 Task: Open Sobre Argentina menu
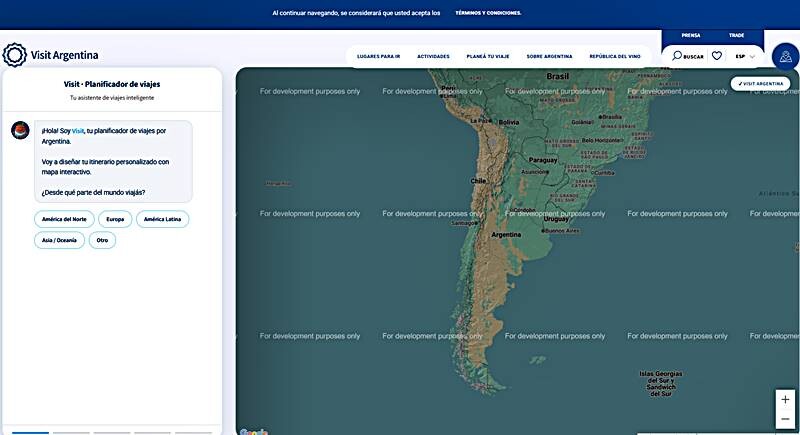click(549, 57)
